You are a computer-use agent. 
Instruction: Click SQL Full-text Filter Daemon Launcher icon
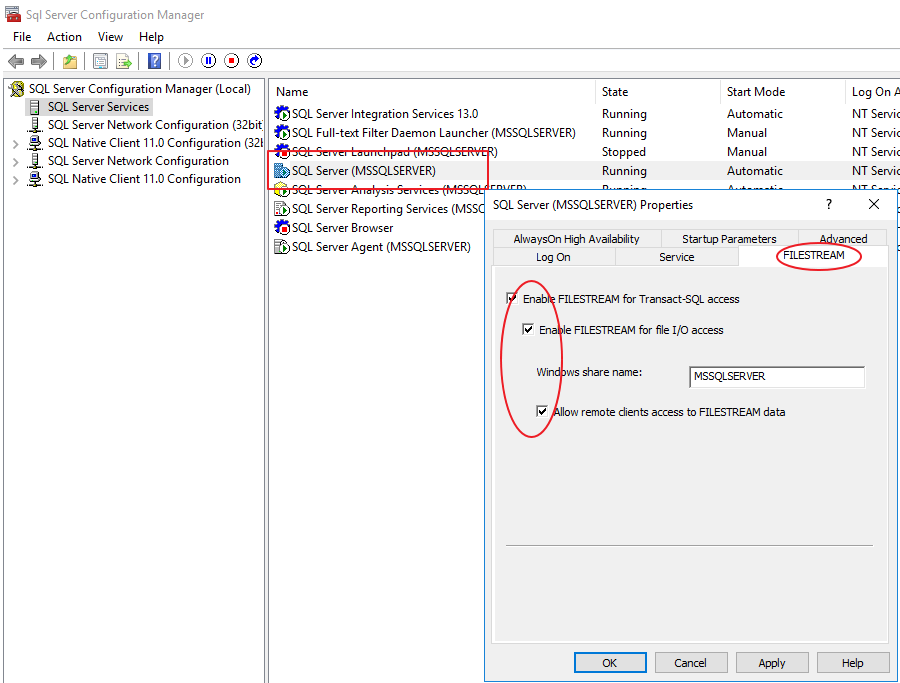[282, 133]
